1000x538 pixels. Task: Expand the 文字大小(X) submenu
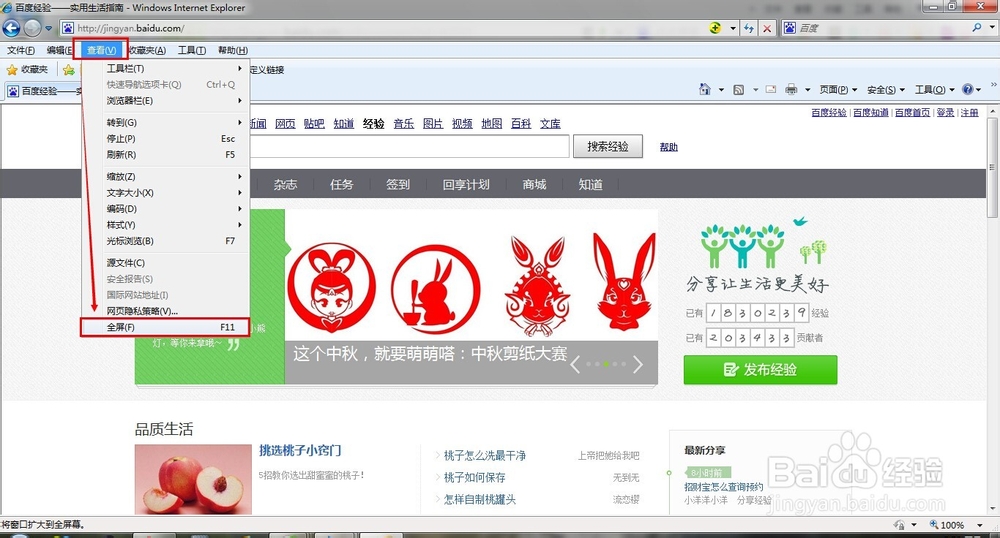click(165, 193)
